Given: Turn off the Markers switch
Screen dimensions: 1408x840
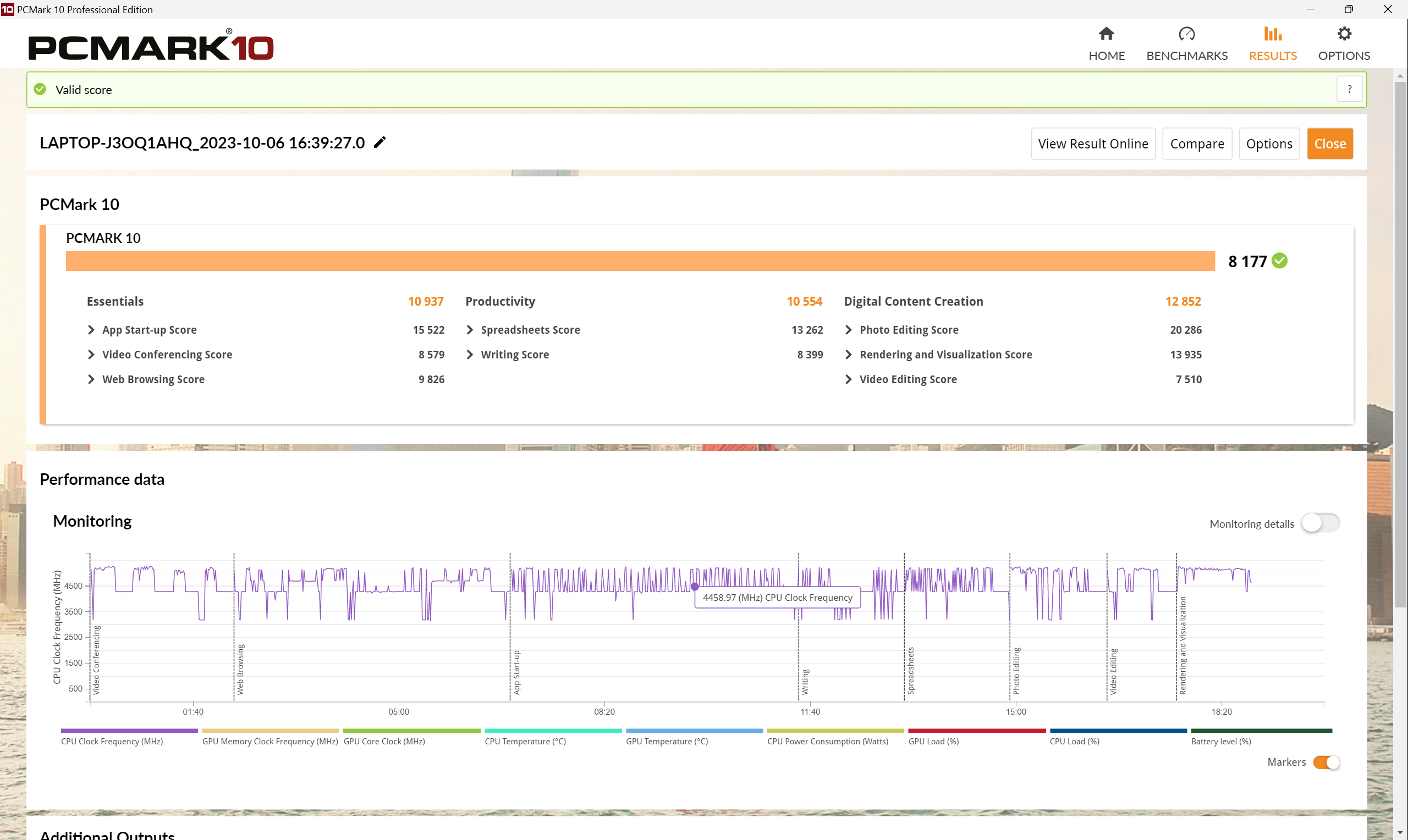Looking at the screenshot, I should [1327, 762].
